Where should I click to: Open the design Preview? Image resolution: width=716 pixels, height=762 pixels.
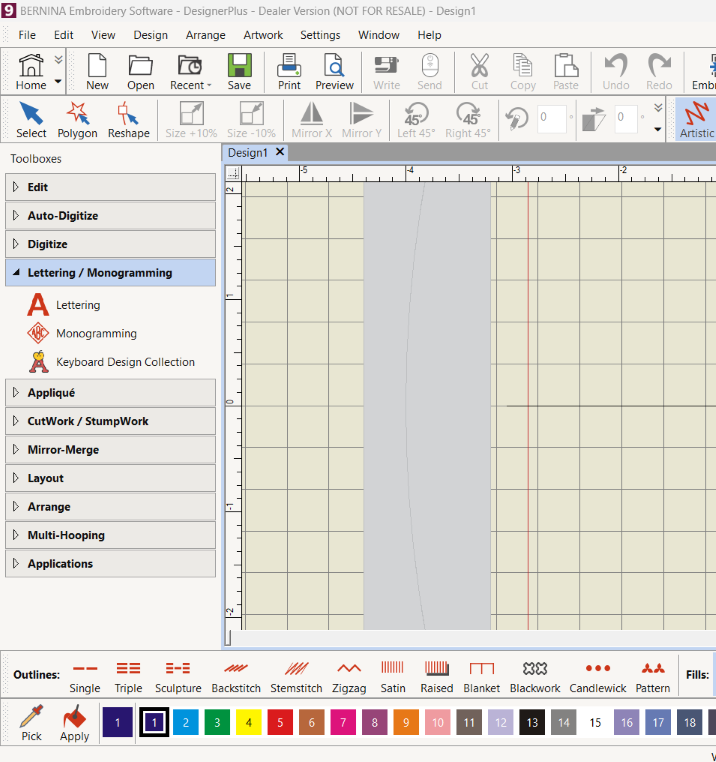[x=334, y=71]
